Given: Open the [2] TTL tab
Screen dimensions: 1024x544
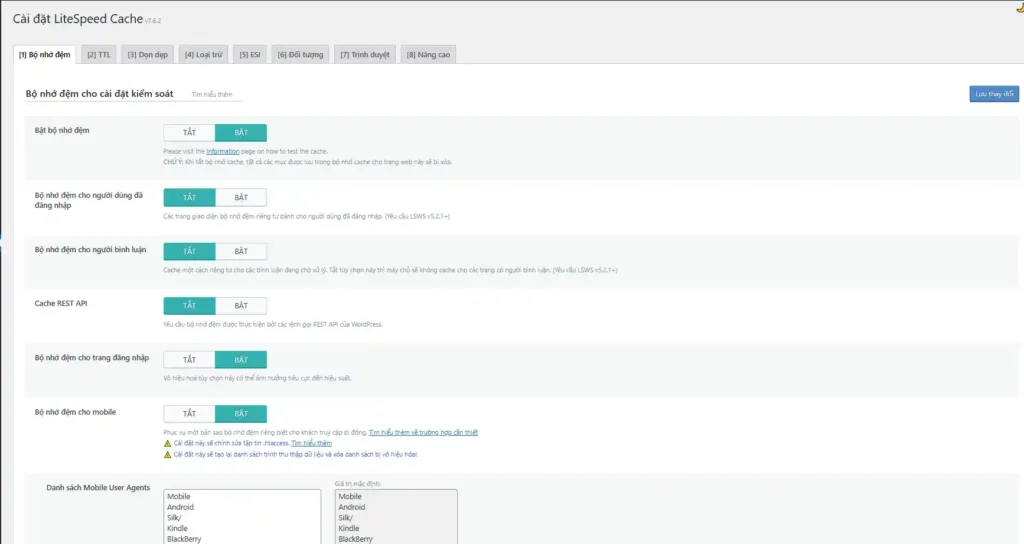Looking at the screenshot, I should click(99, 55).
